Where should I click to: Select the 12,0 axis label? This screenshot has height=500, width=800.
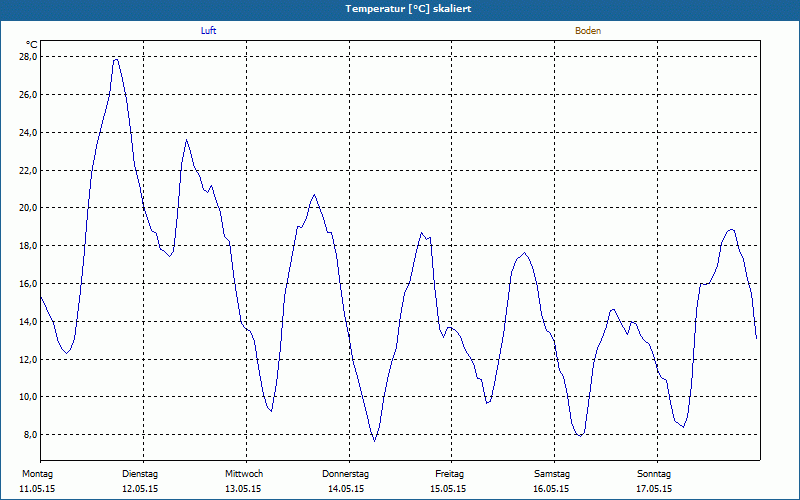29,359
